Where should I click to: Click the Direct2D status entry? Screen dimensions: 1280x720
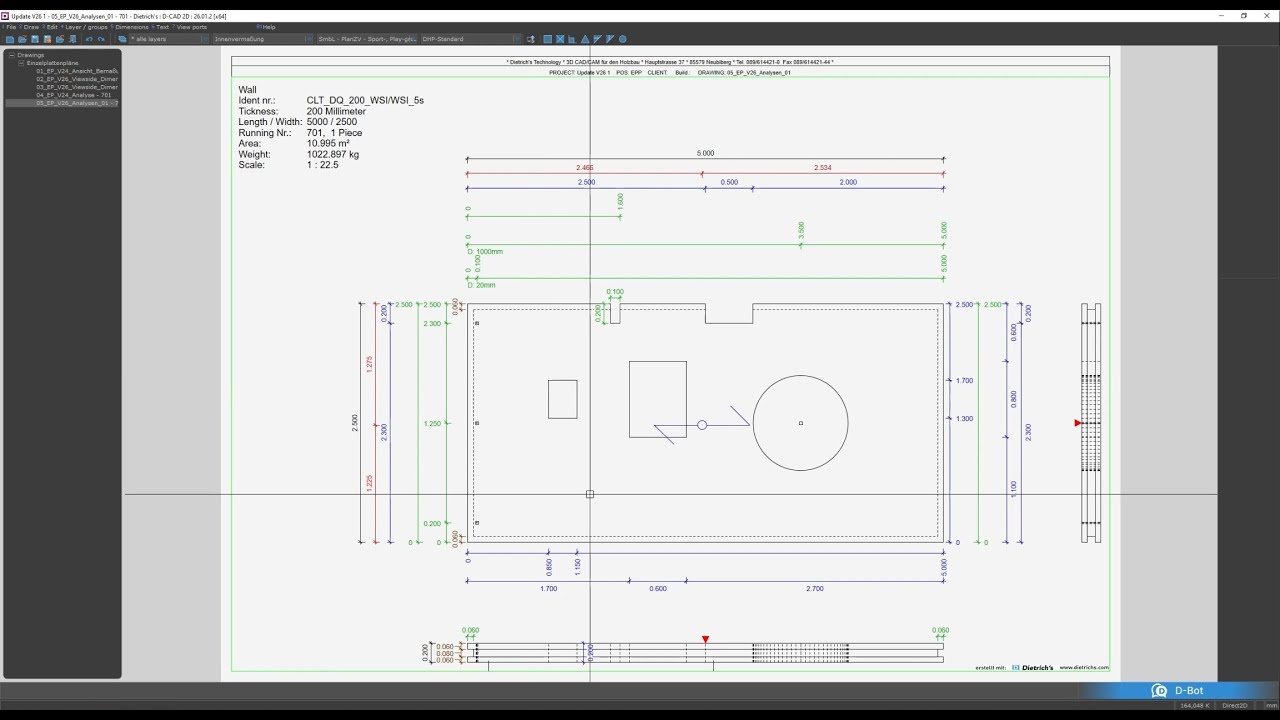pyautogui.click(x=1234, y=706)
